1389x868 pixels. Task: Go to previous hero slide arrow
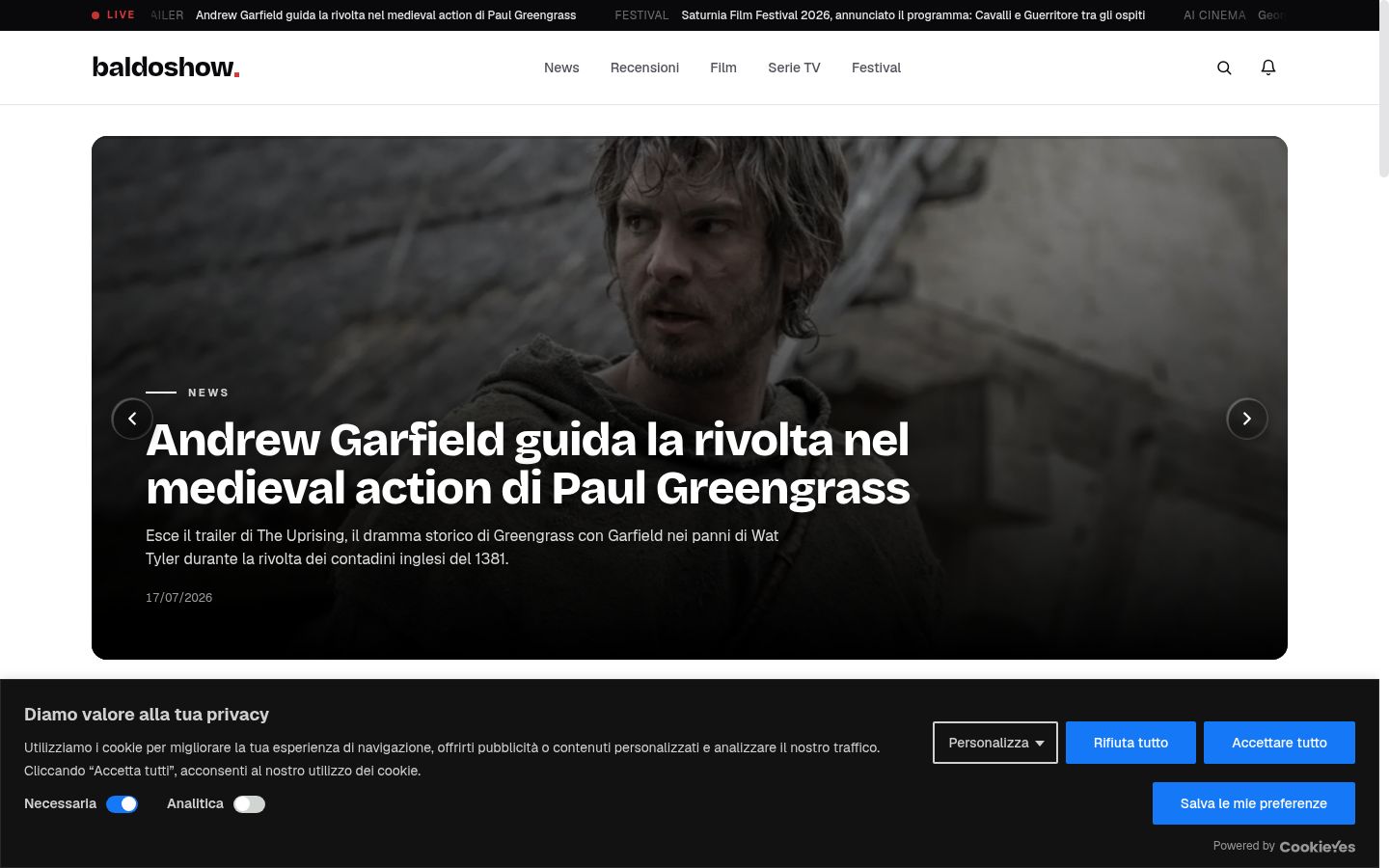[x=132, y=419]
